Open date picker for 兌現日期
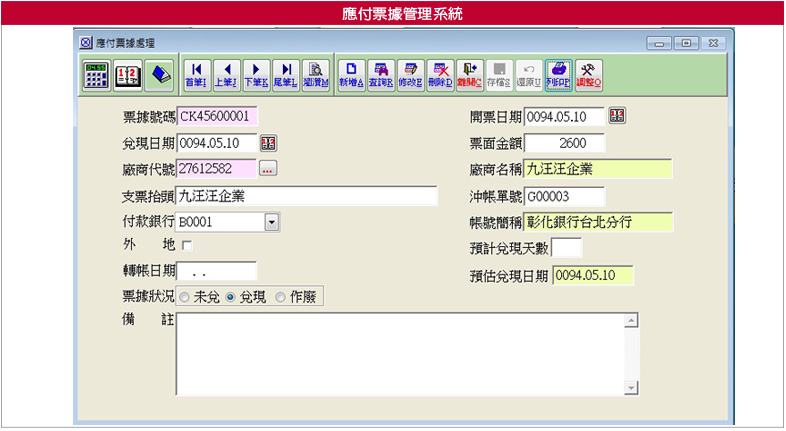 coord(268,142)
